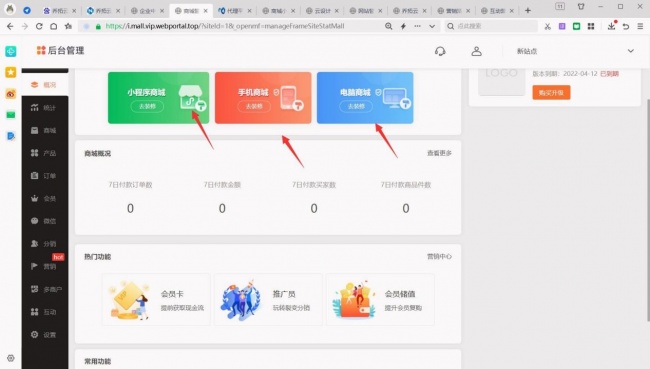Open a new browser tab

click(528, 10)
